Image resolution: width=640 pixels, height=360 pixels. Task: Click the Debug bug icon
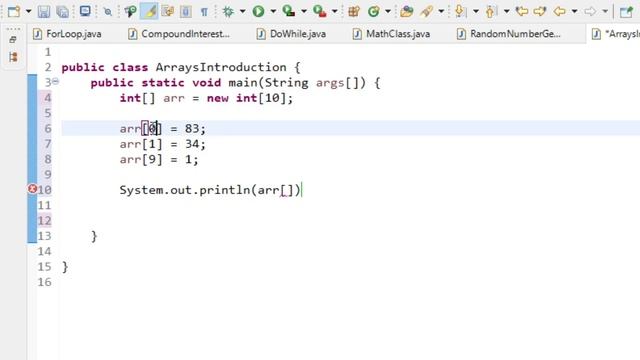[x=228, y=11]
